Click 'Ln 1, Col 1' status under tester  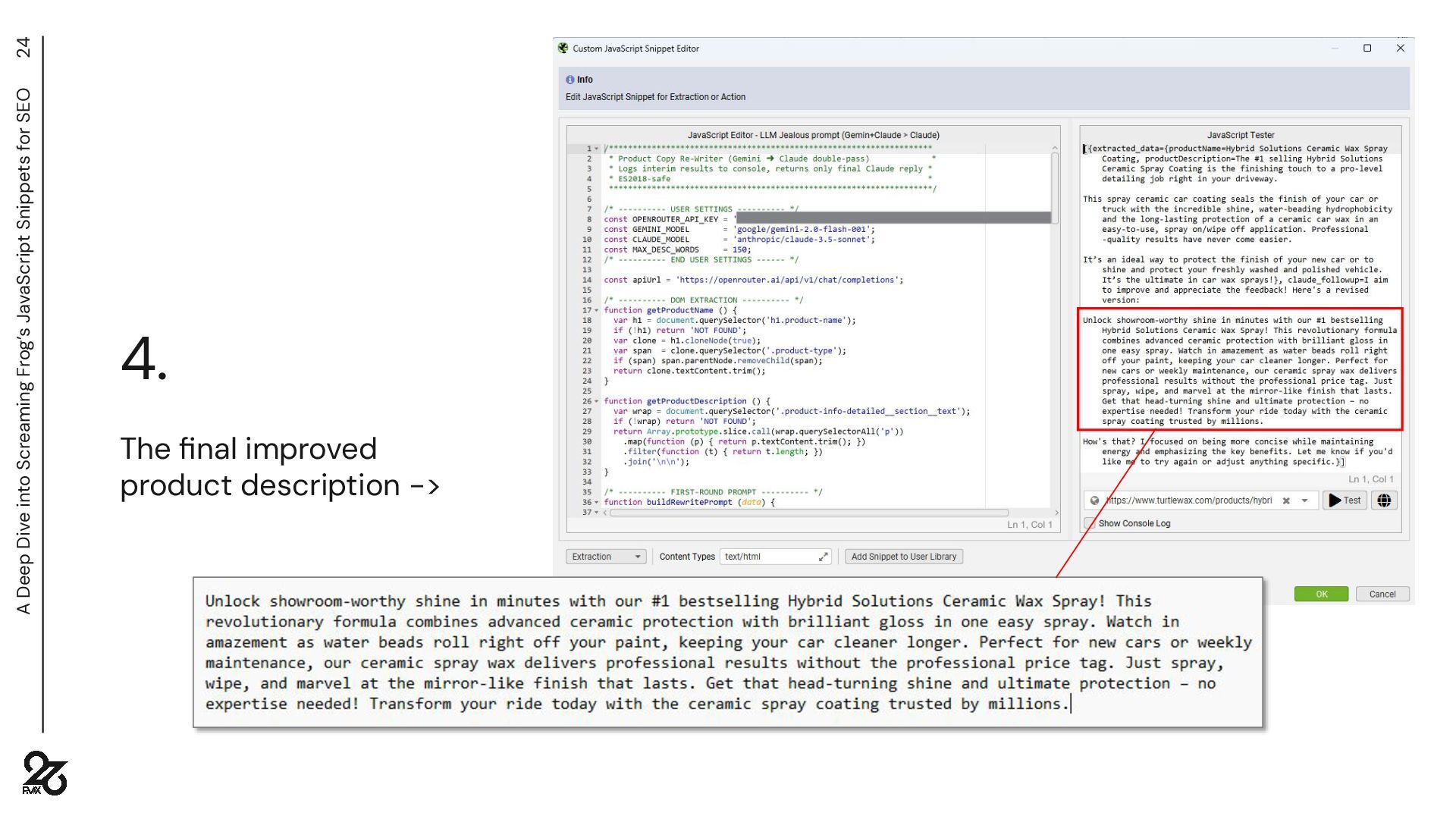(x=1370, y=479)
